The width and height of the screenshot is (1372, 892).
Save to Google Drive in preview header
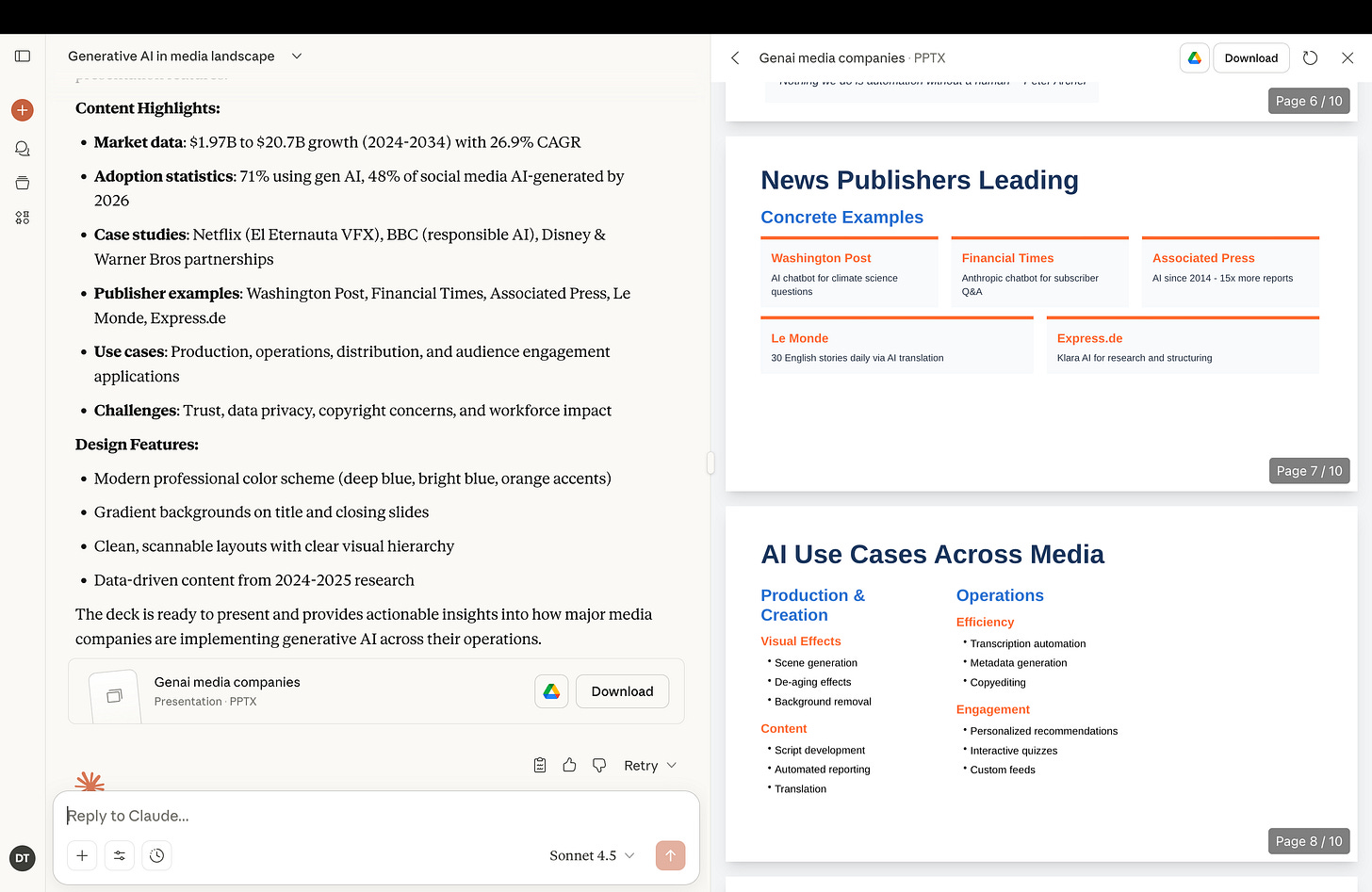point(1194,58)
